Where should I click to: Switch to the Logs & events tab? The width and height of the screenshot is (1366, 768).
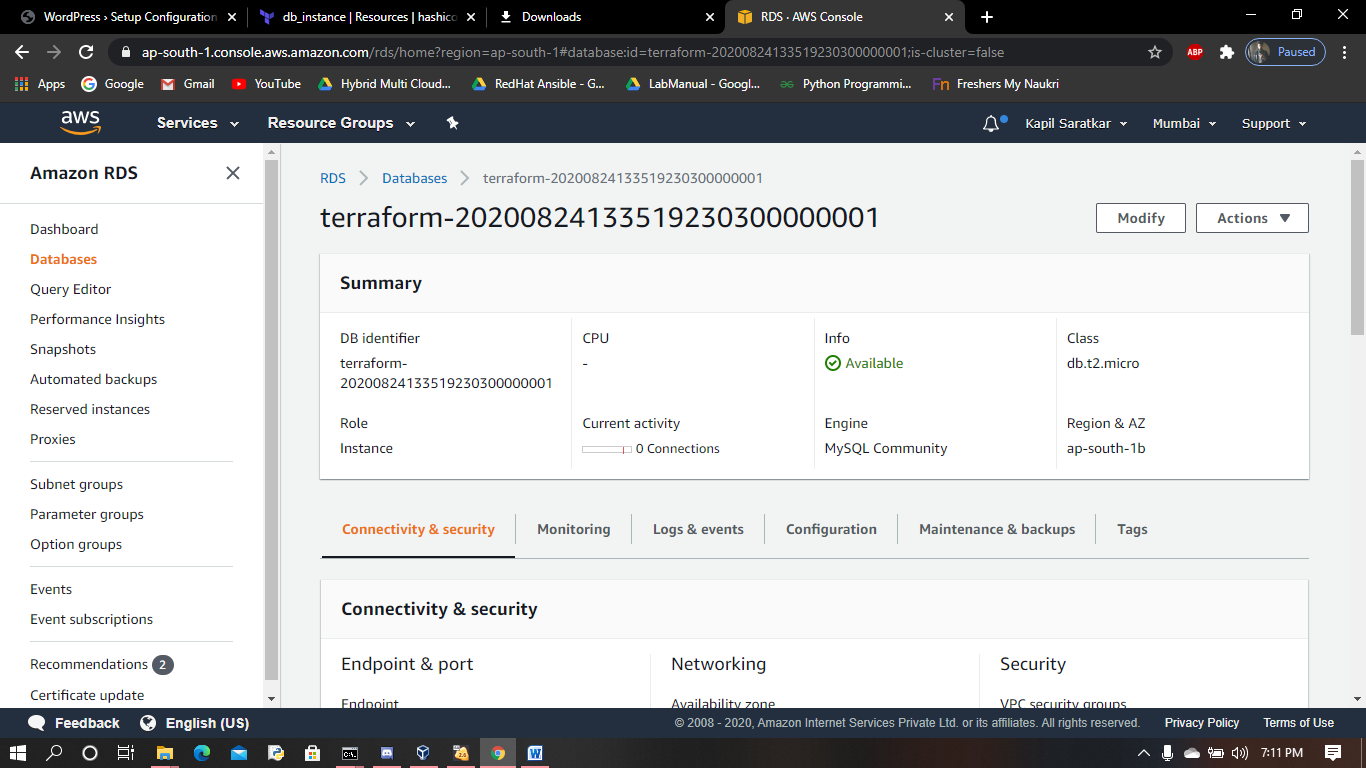tap(698, 529)
